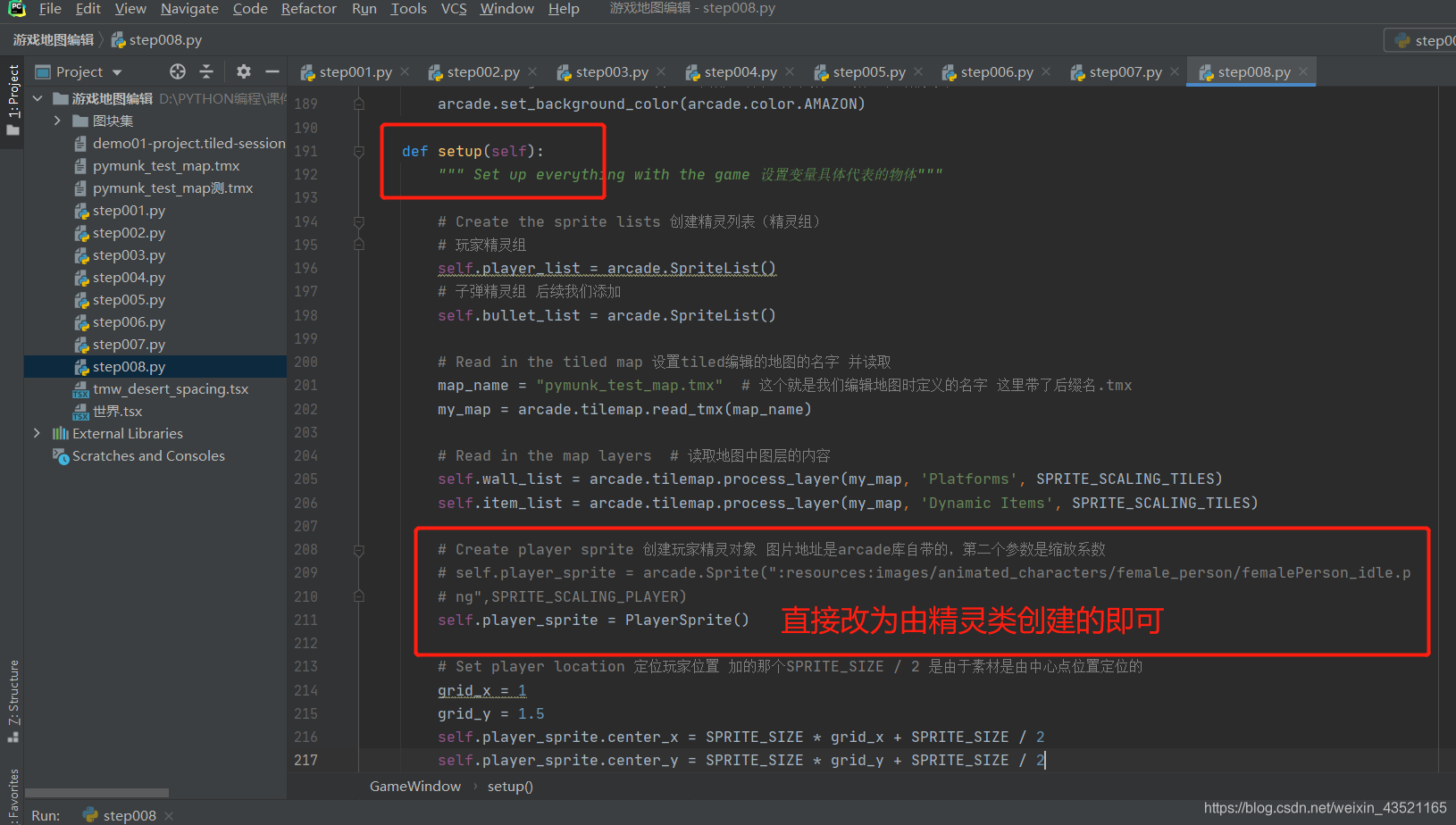Open the VCS menu

[x=454, y=9]
